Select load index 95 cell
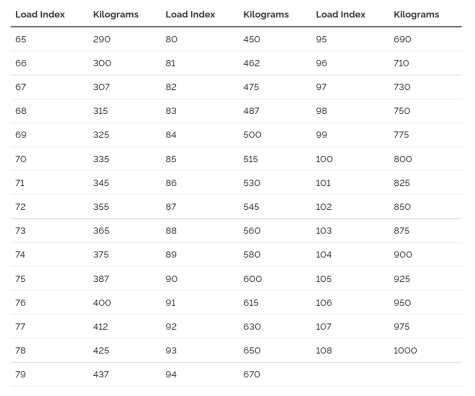 [321, 39]
